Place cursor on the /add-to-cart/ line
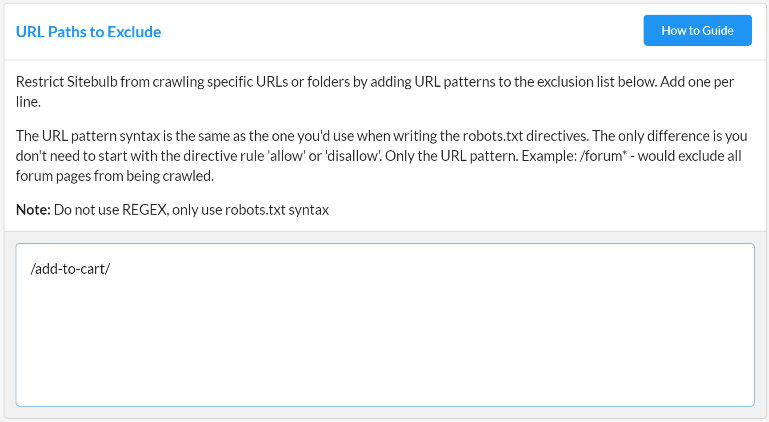769x422 pixels. (70, 270)
